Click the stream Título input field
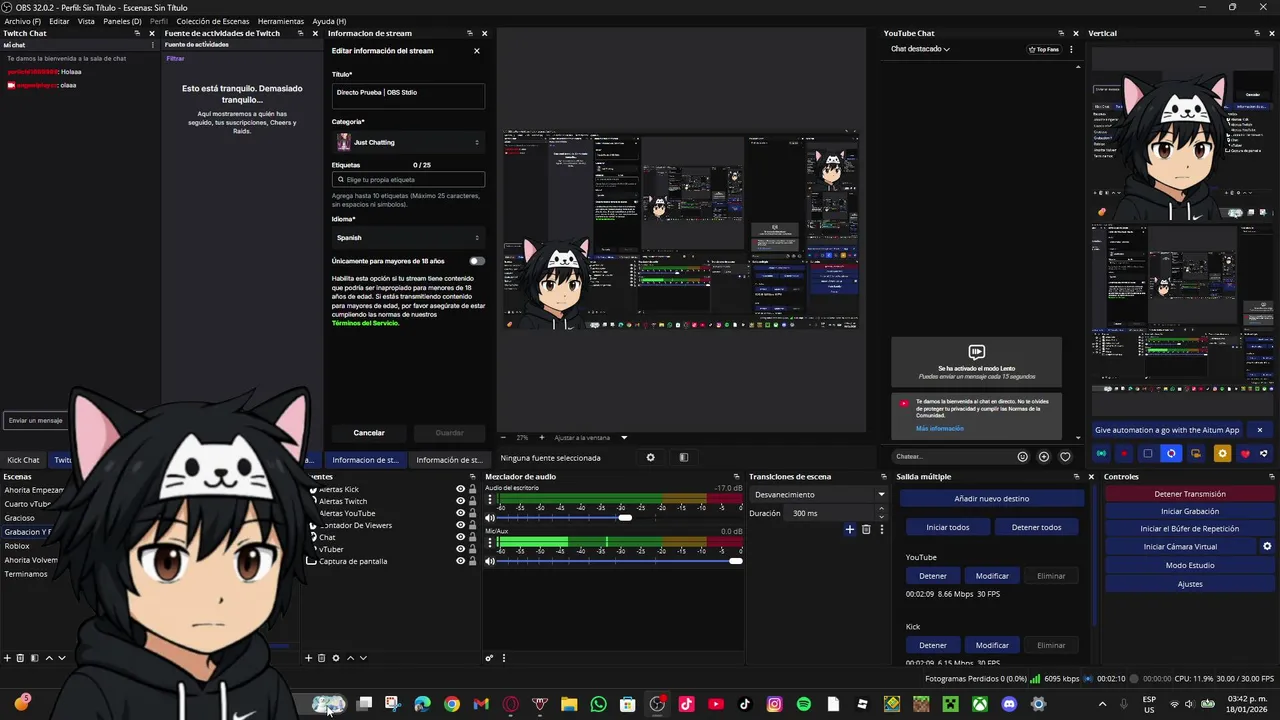Image resolution: width=1280 pixels, height=720 pixels. click(408, 95)
